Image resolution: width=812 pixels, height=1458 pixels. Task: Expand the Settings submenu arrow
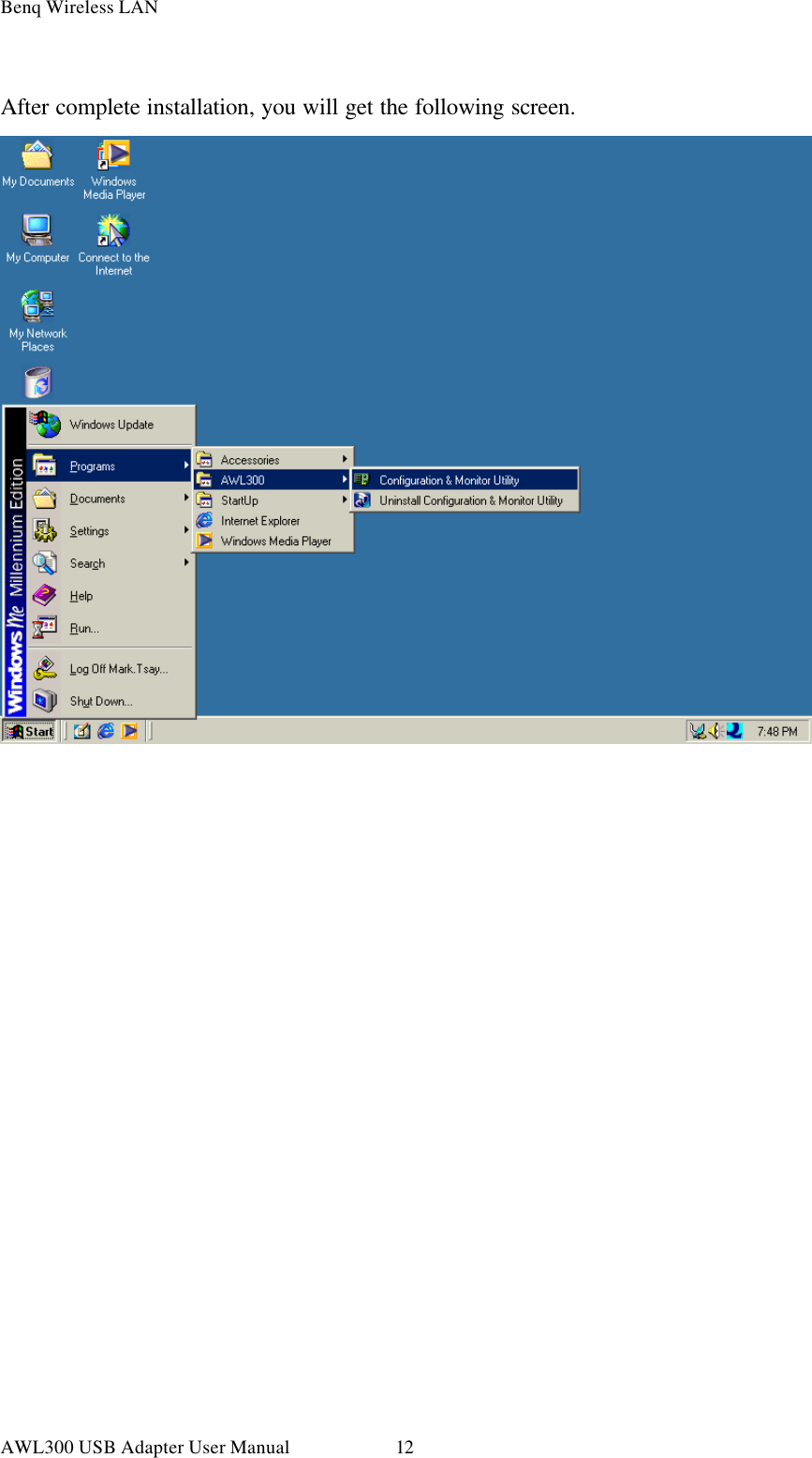(x=186, y=530)
